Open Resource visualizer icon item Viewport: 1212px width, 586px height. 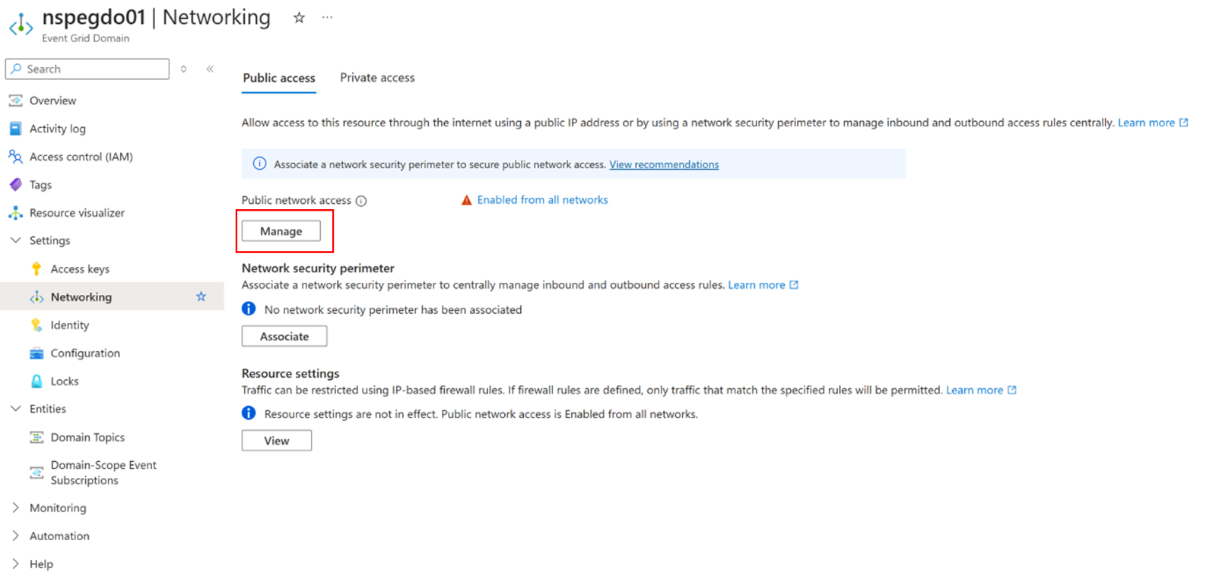coord(15,213)
